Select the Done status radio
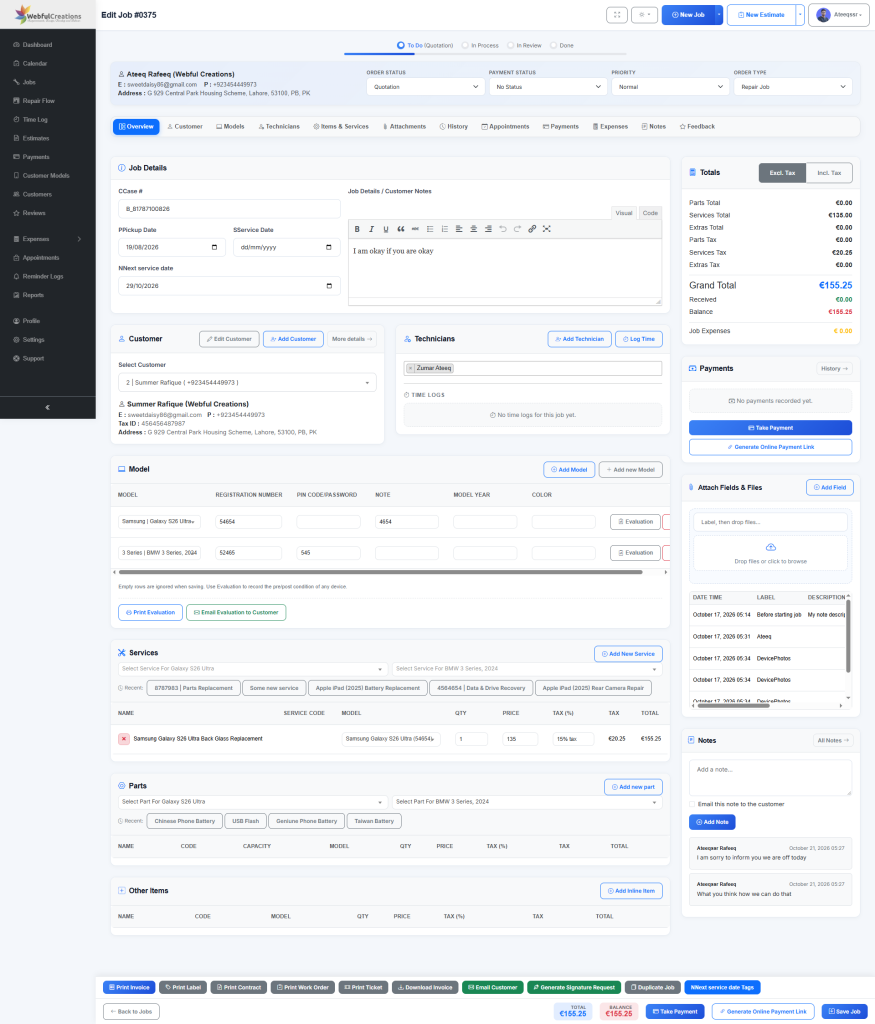The width and height of the screenshot is (875, 1024). (554, 46)
